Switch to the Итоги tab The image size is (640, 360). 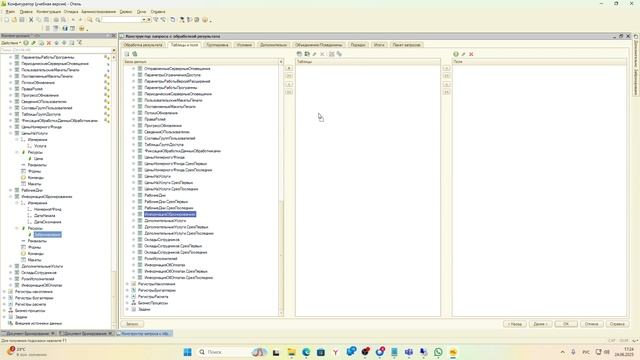tap(379, 45)
